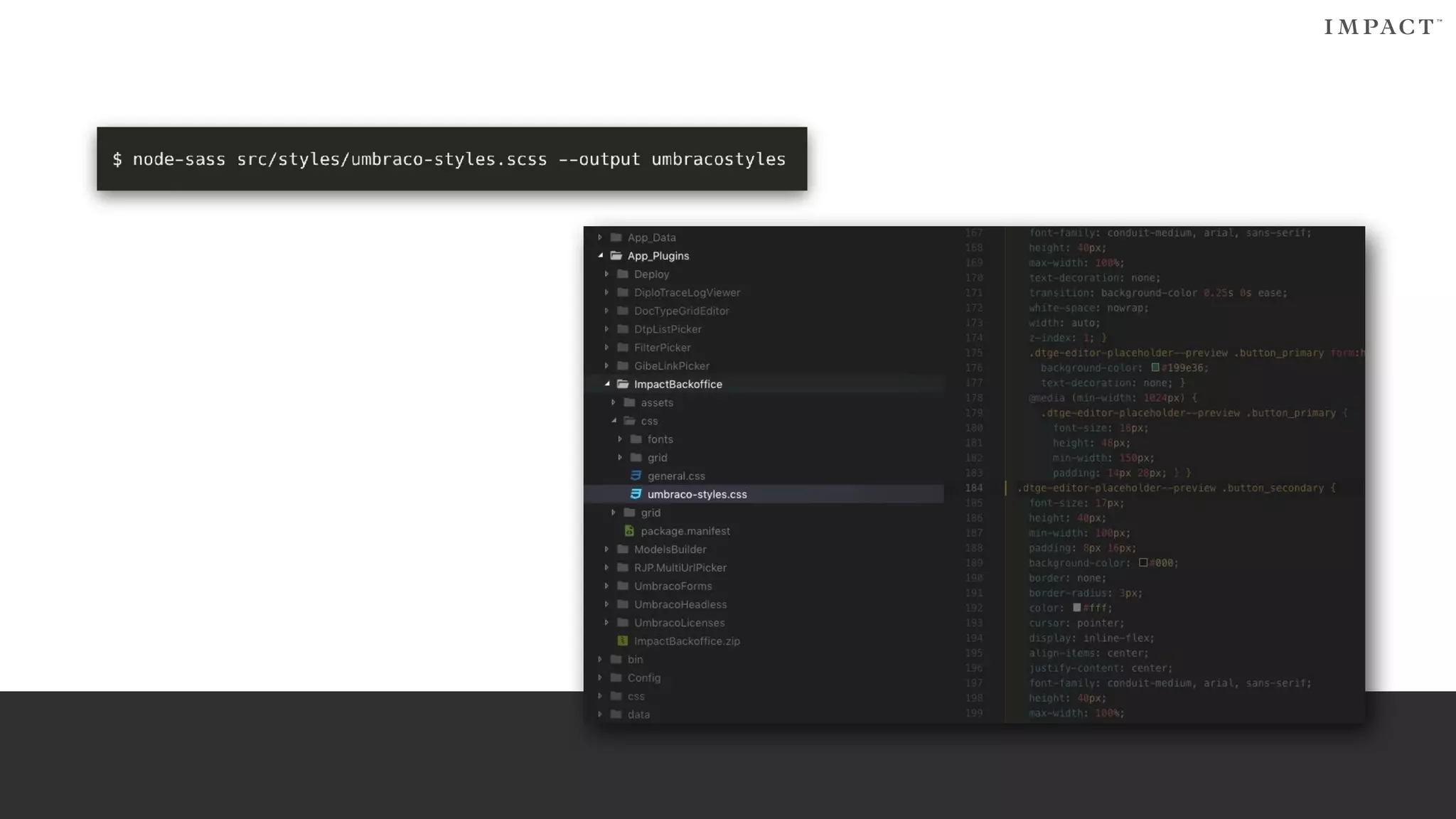Screen dimensions: 1456x819
Task: Expand the assets folder arrow
Action: pos(614,402)
